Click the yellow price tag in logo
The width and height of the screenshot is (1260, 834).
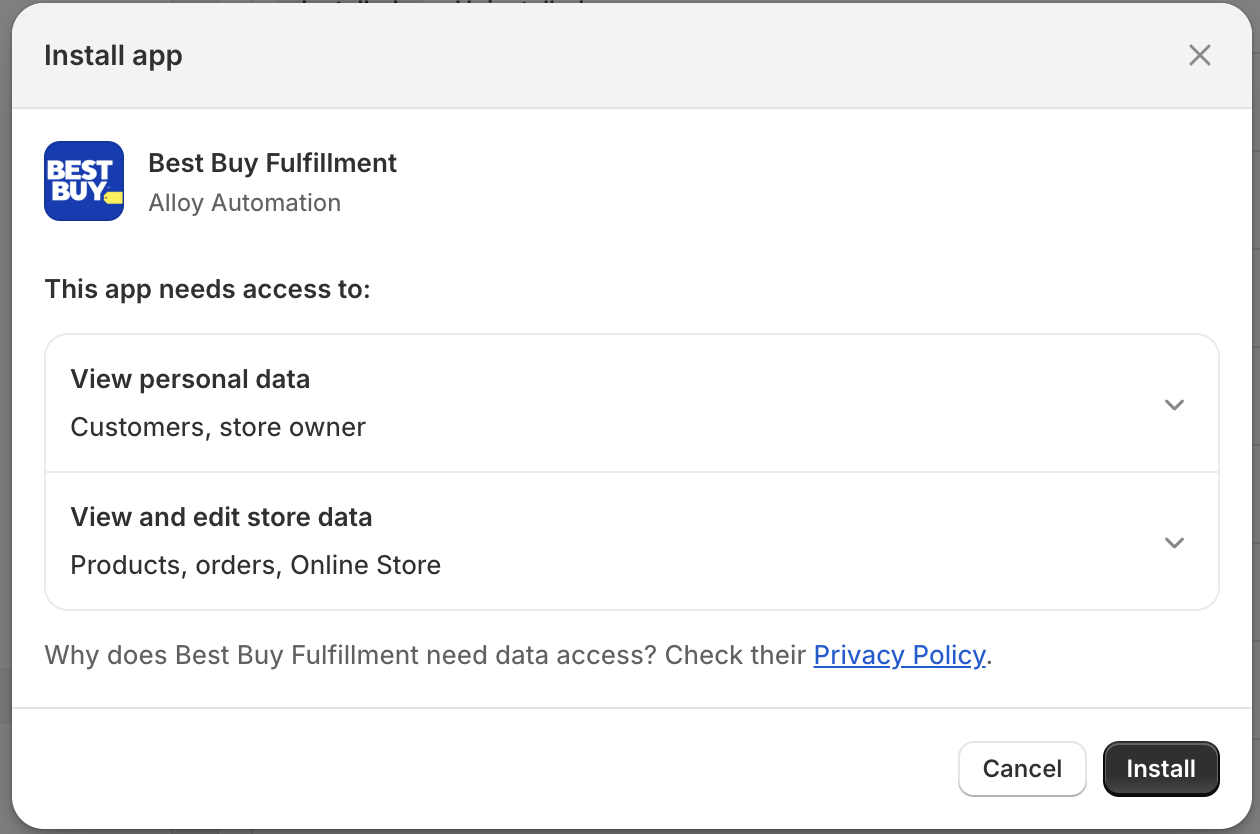tap(113, 197)
